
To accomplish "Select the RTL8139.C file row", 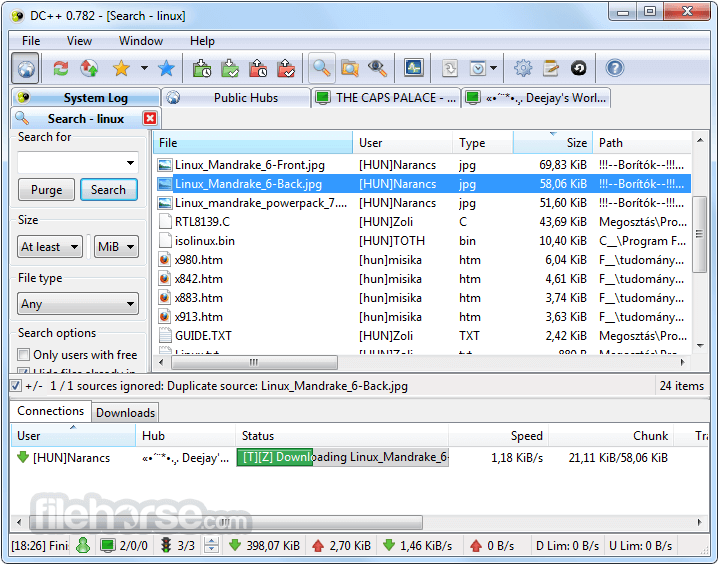I will 422,222.
